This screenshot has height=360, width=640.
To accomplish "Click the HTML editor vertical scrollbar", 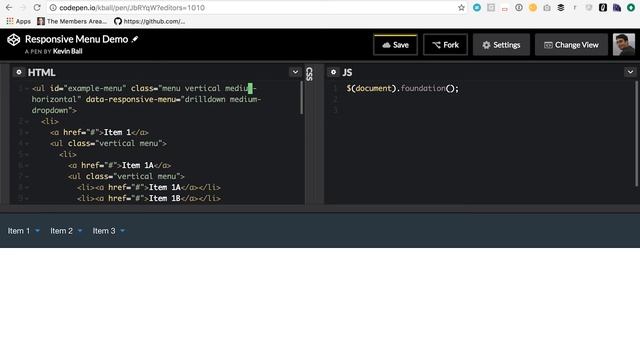I will (302, 98).
